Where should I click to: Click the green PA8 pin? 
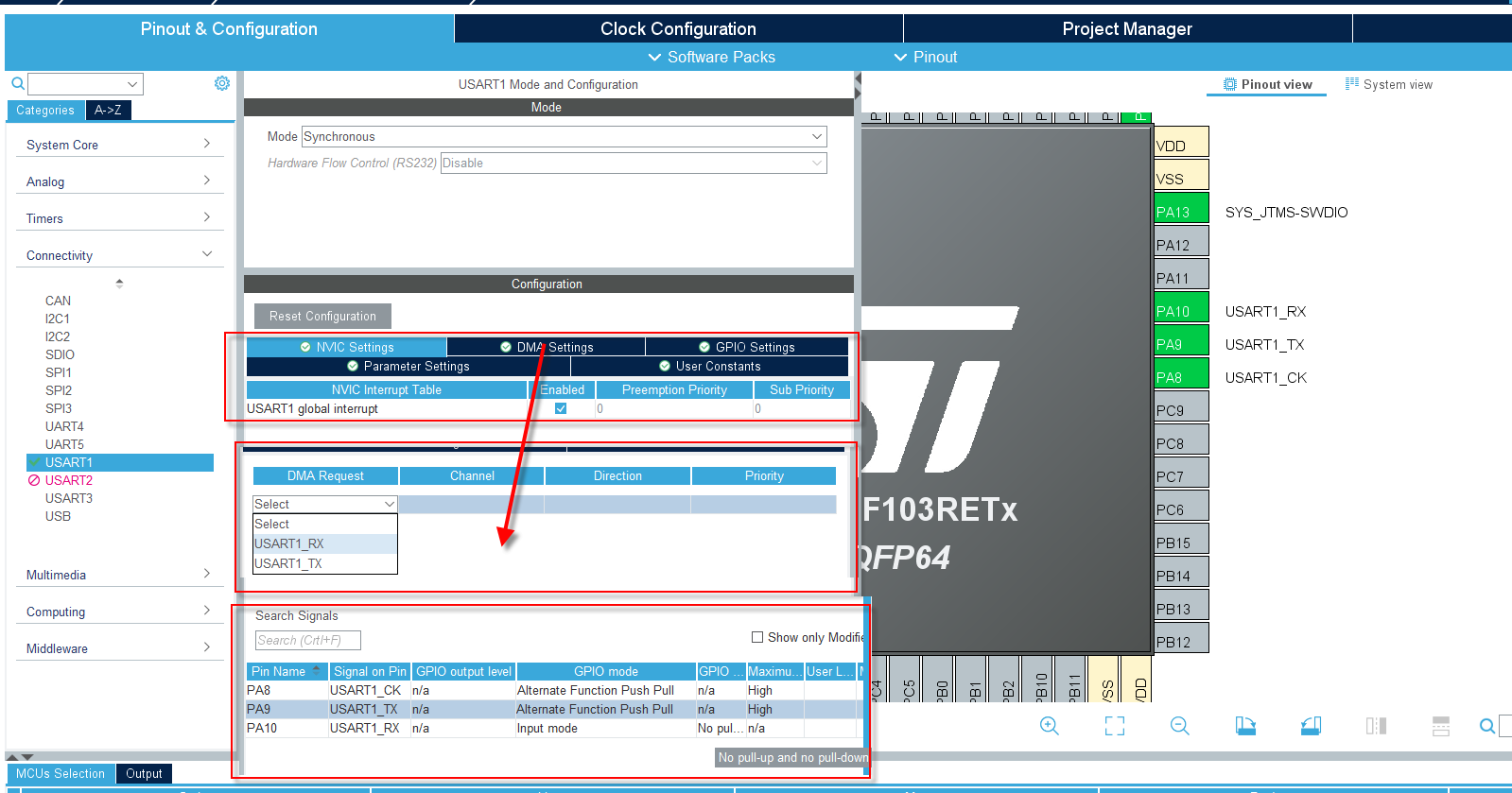pyautogui.click(x=1181, y=373)
